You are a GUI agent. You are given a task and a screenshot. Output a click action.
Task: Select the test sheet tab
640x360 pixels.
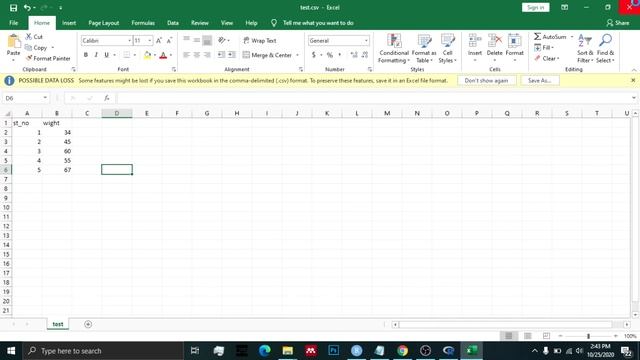click(58, 324)
